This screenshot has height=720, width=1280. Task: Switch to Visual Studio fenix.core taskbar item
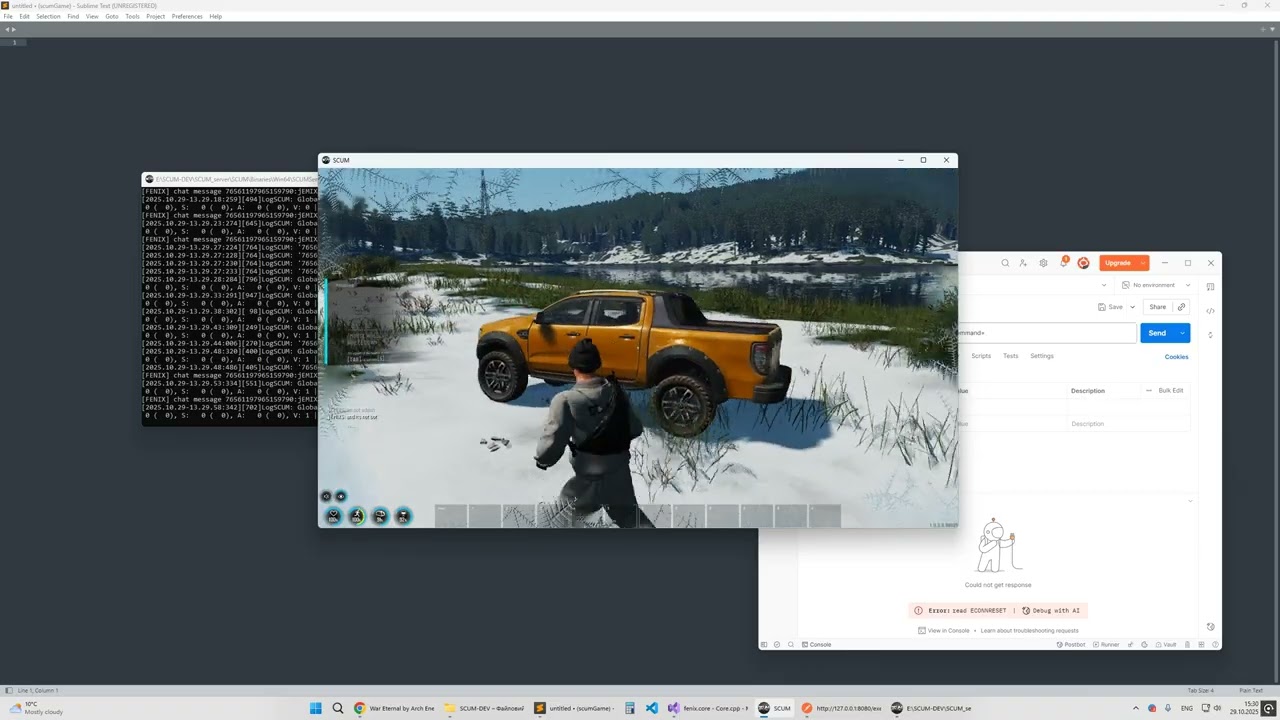click(x=709, y=708)
